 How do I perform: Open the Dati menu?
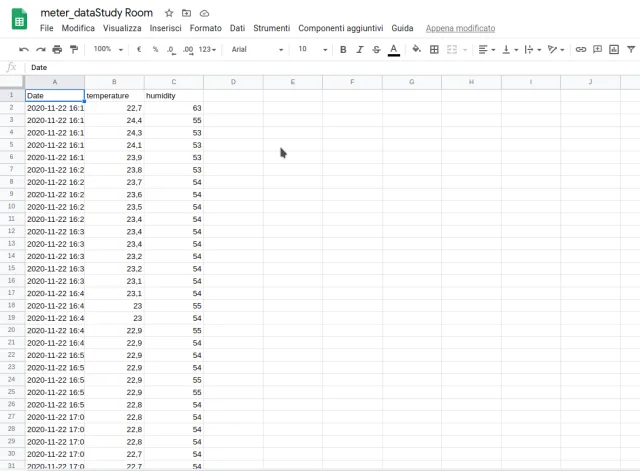pos(237,28)
